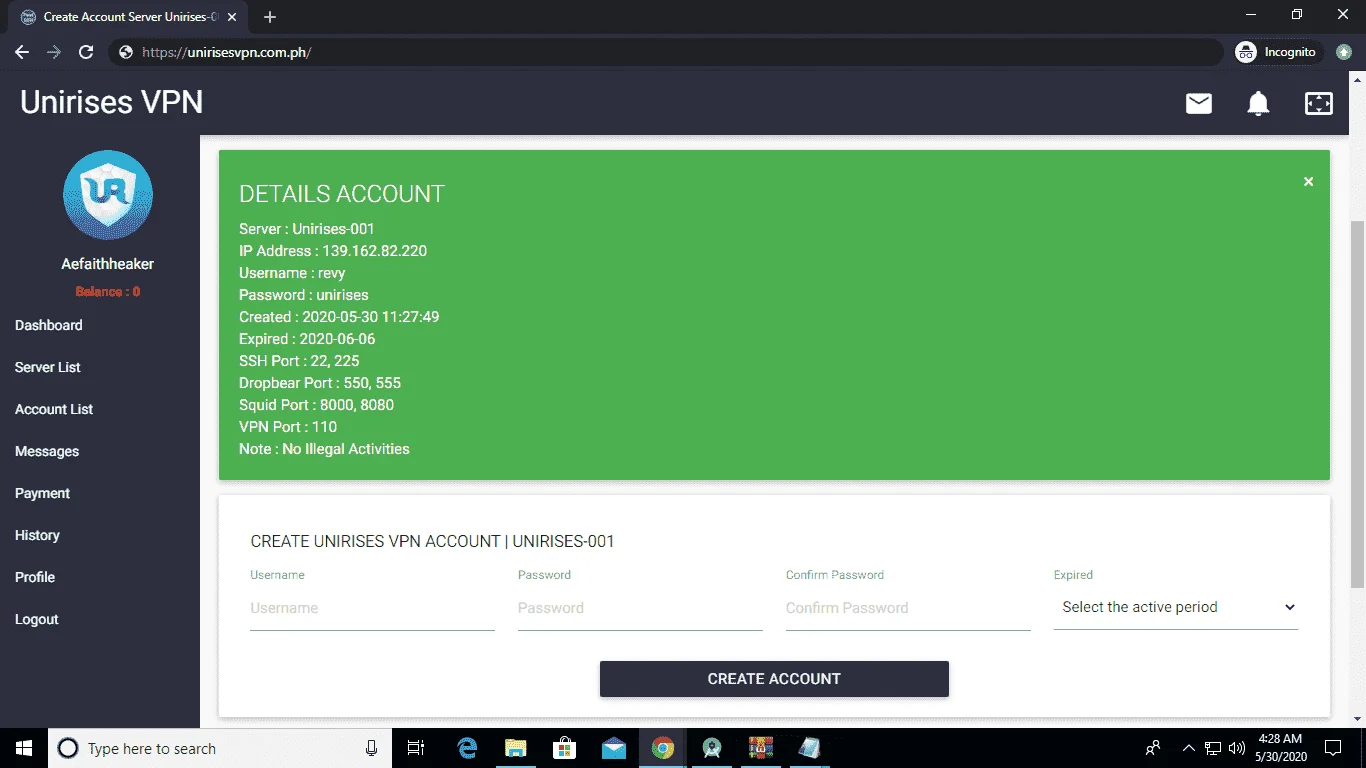Open the WinRAR icon in the taskbar

point(761,748)
